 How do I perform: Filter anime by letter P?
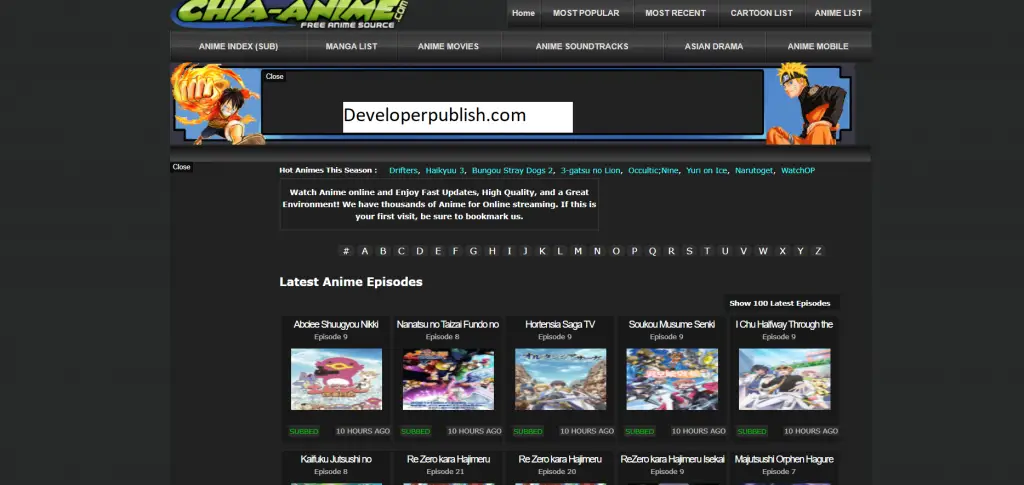coord(634,251)
